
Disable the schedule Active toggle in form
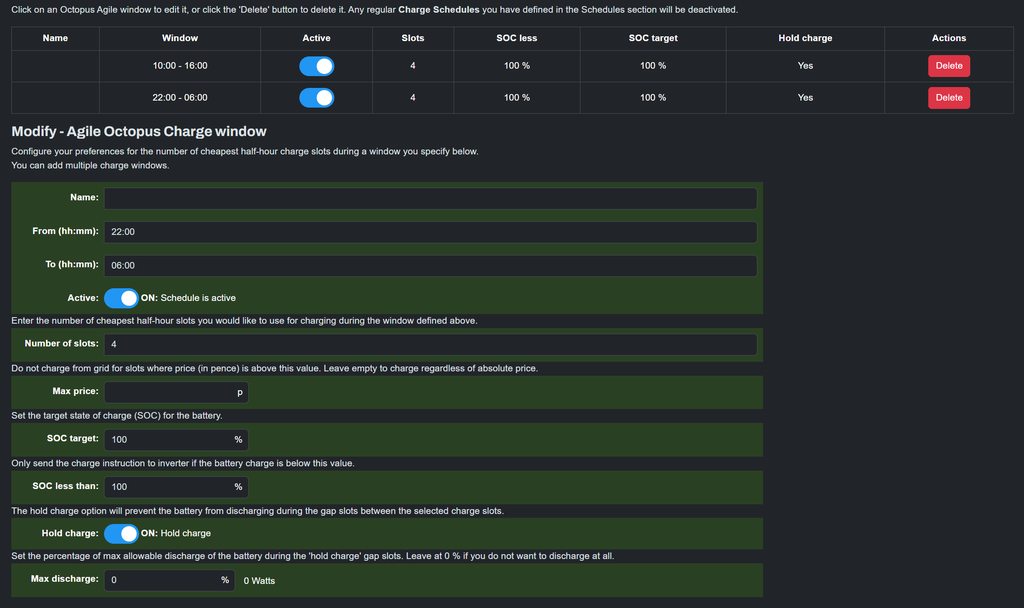pos(121,298)
